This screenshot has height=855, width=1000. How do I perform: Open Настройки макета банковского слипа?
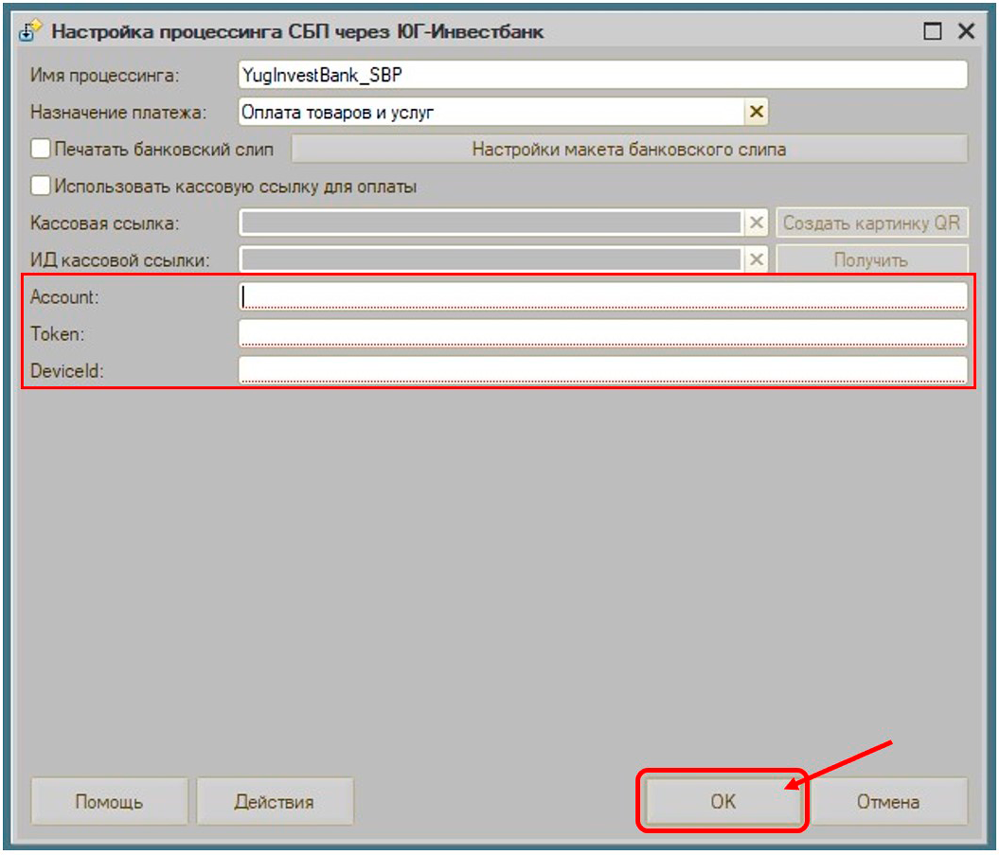click(x=629, y=149)
